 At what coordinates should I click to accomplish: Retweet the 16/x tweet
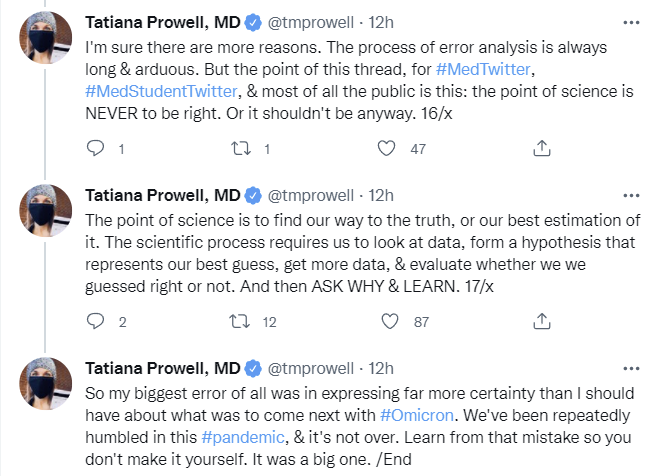tap(240, 149)
